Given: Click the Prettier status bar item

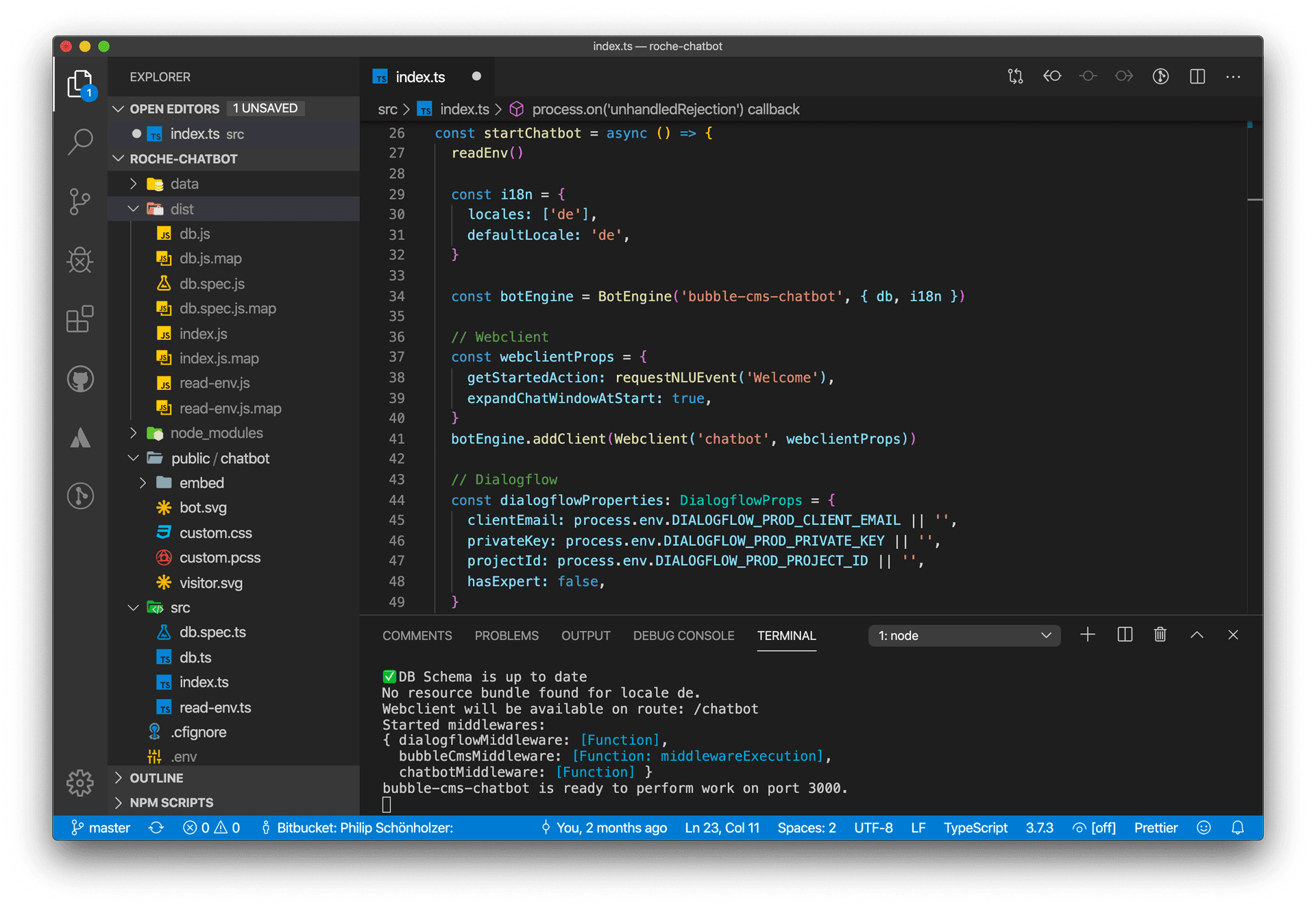Looking at the screenshot, I should pyautogui.click(x=1155, y=828).
